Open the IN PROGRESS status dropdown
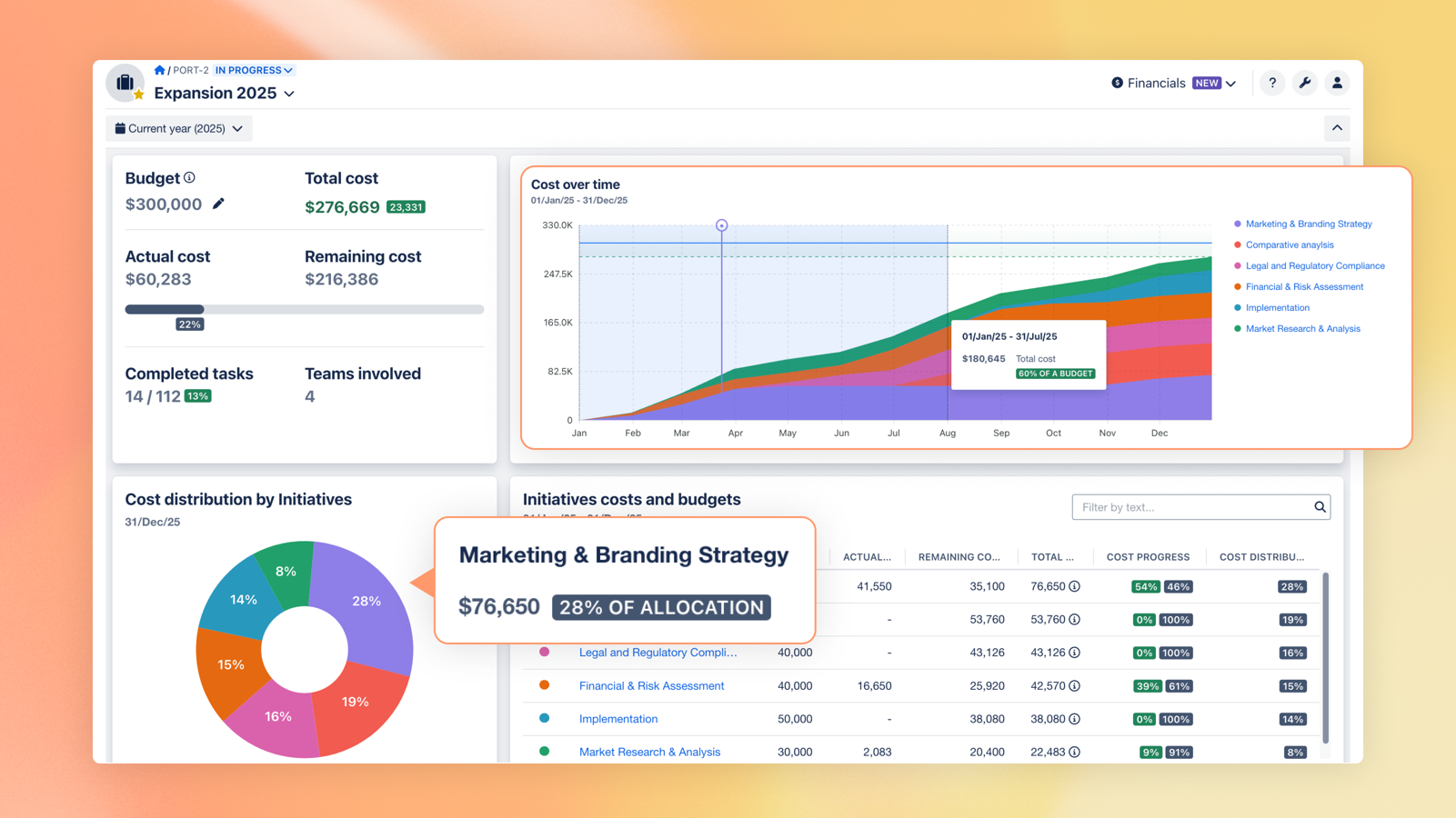The image size is (1456, 818). tap(254, 70)
